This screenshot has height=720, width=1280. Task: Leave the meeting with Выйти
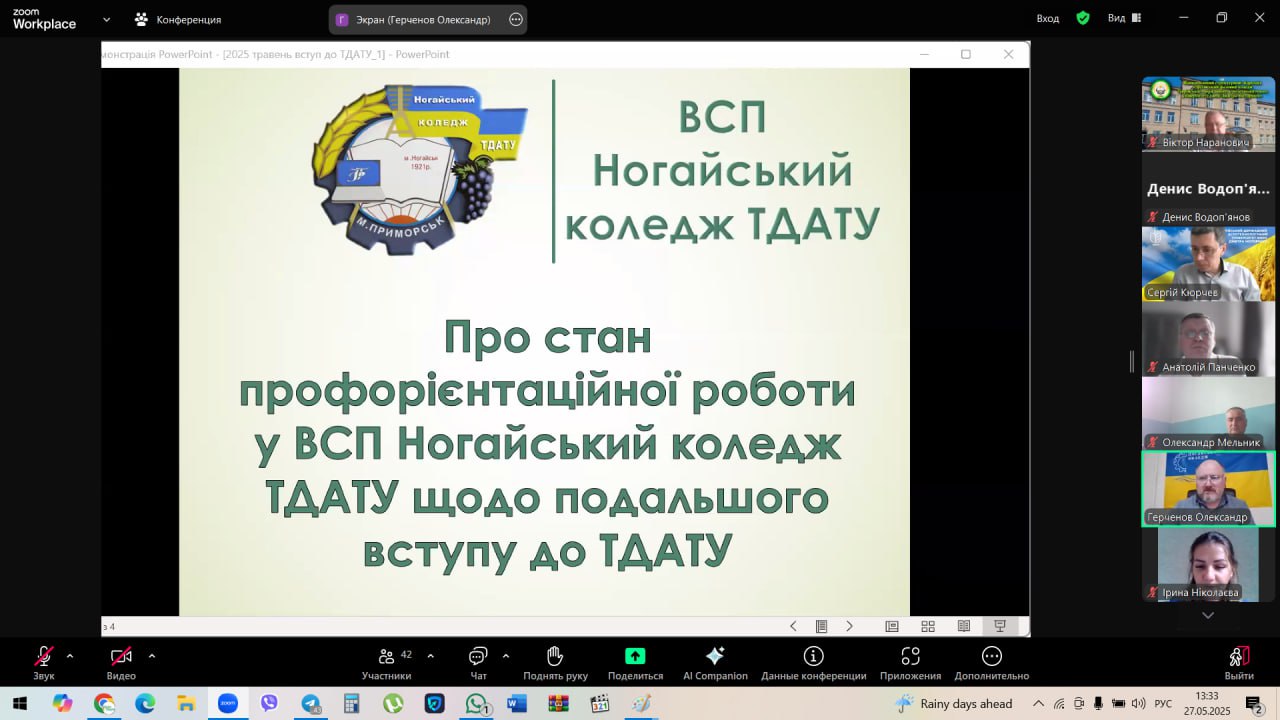pyautogui.click(x=1239, y=663)
